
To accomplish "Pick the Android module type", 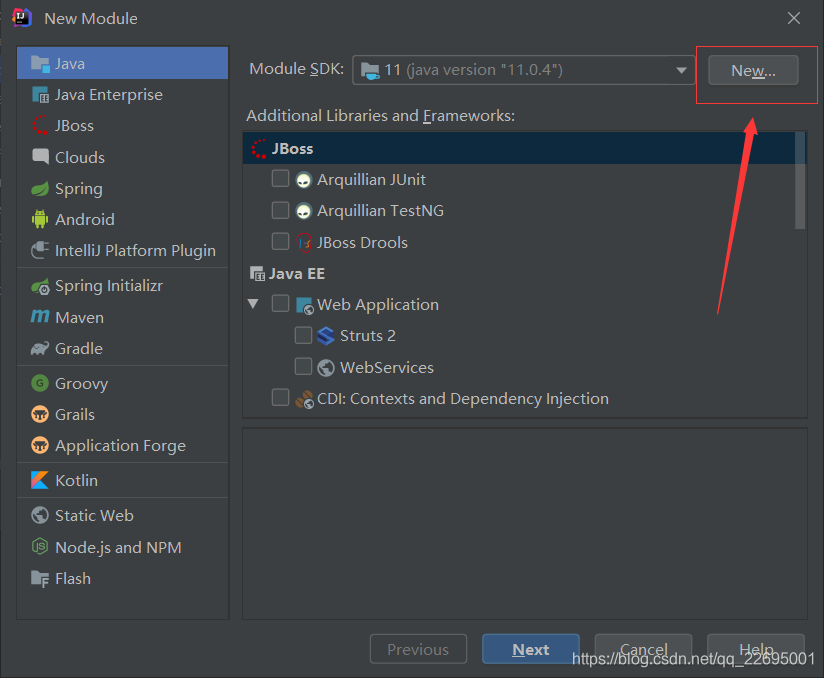I will click(x=122, y=219).
